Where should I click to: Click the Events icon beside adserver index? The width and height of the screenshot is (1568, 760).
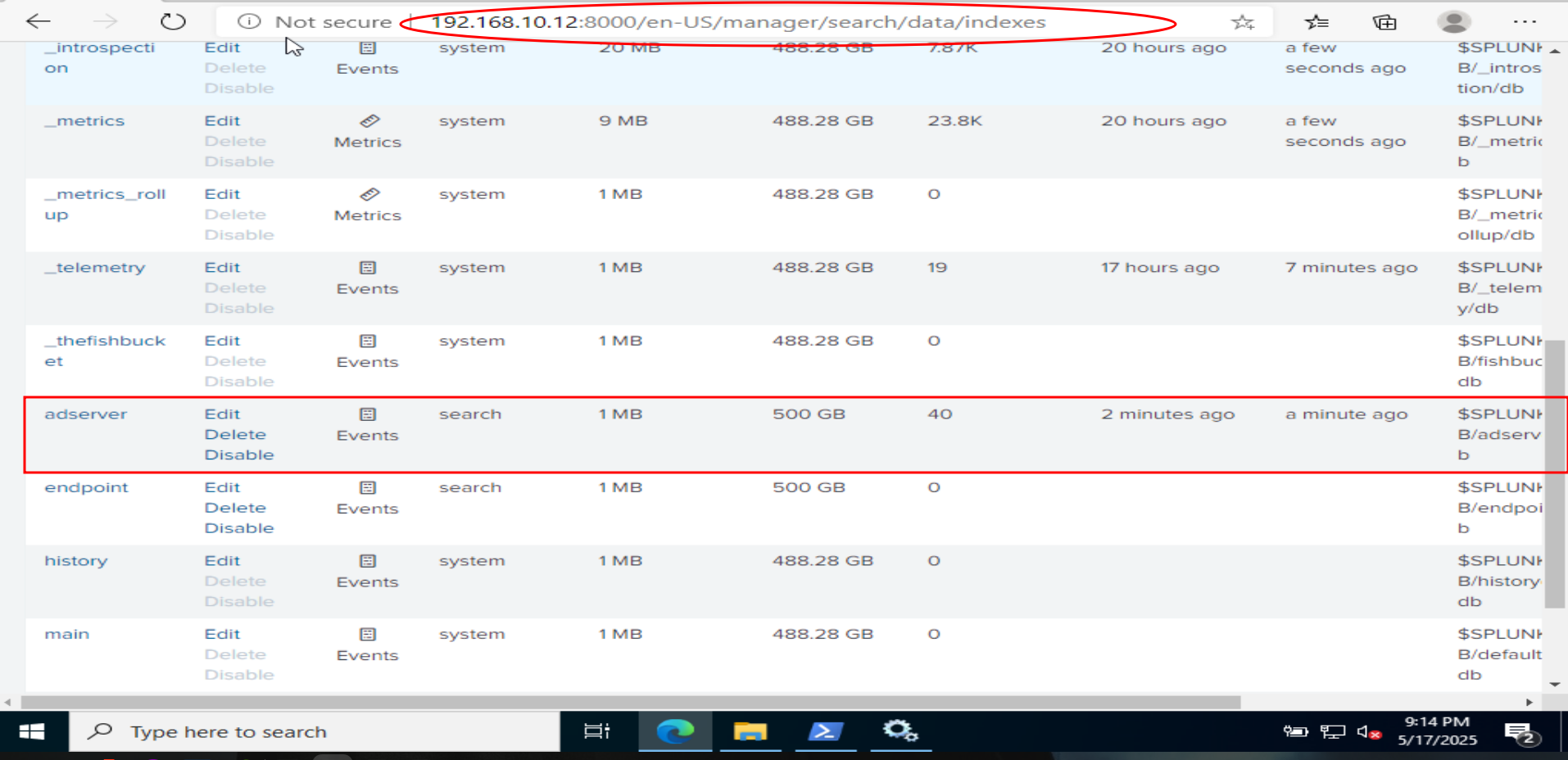tap(367, 414)
